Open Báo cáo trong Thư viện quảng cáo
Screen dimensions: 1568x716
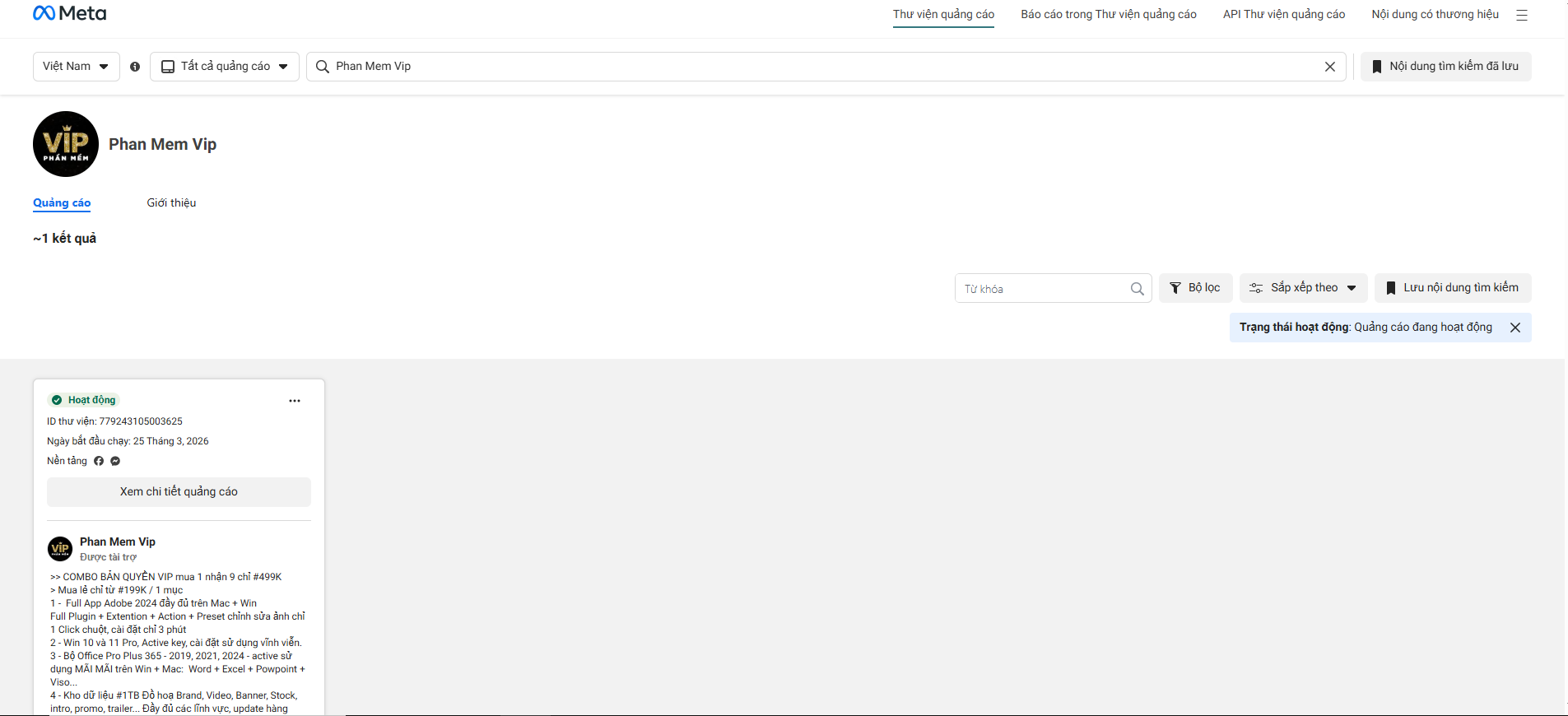1109,14
